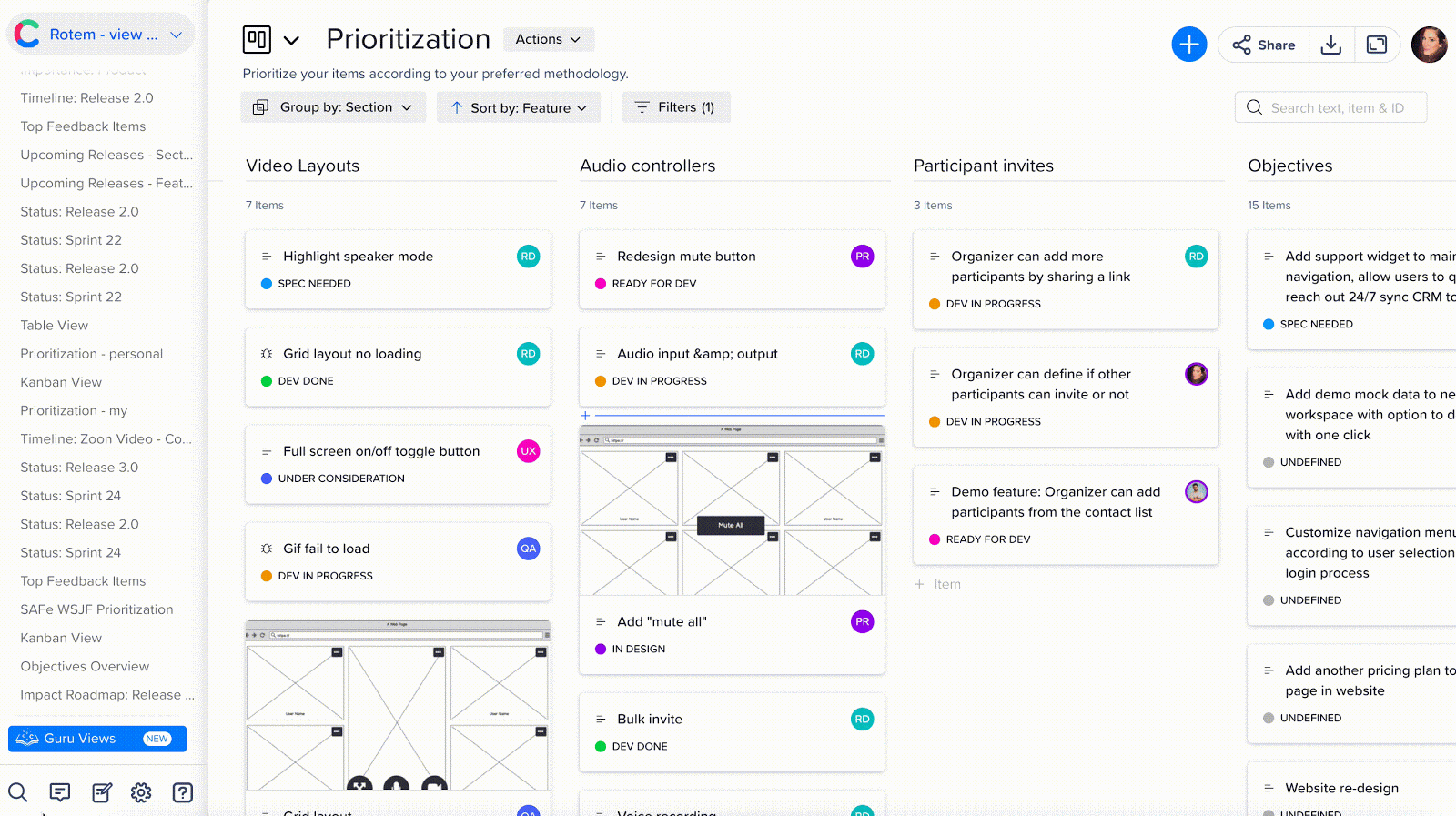1456x816 pixels.
Task: Open the sidebar search magnifier icon
Action: pyautogui.click(x=18, y=792)
